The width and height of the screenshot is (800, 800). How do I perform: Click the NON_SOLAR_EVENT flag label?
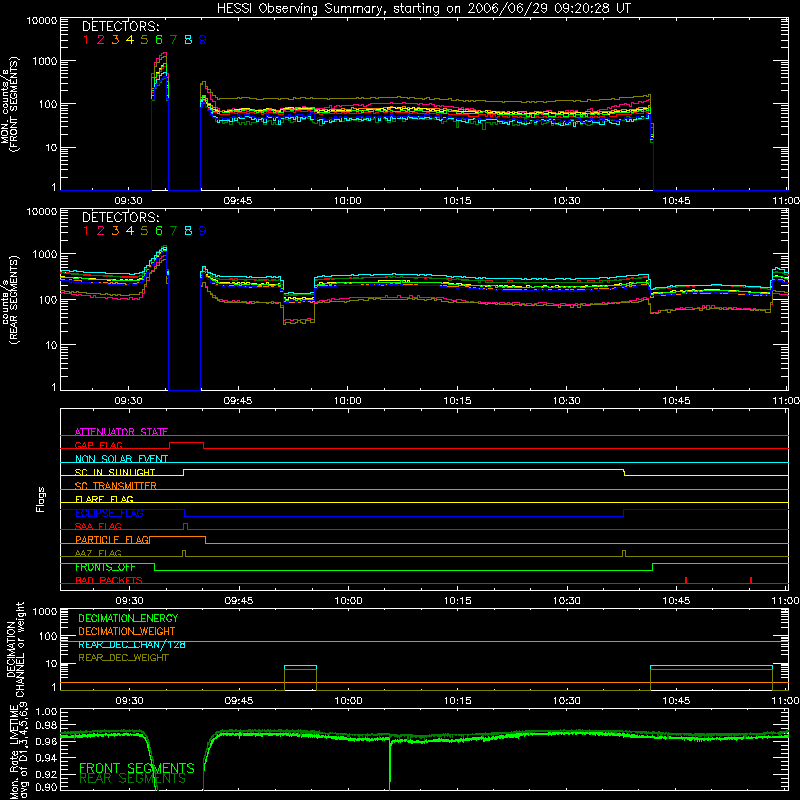click(121, 459)
